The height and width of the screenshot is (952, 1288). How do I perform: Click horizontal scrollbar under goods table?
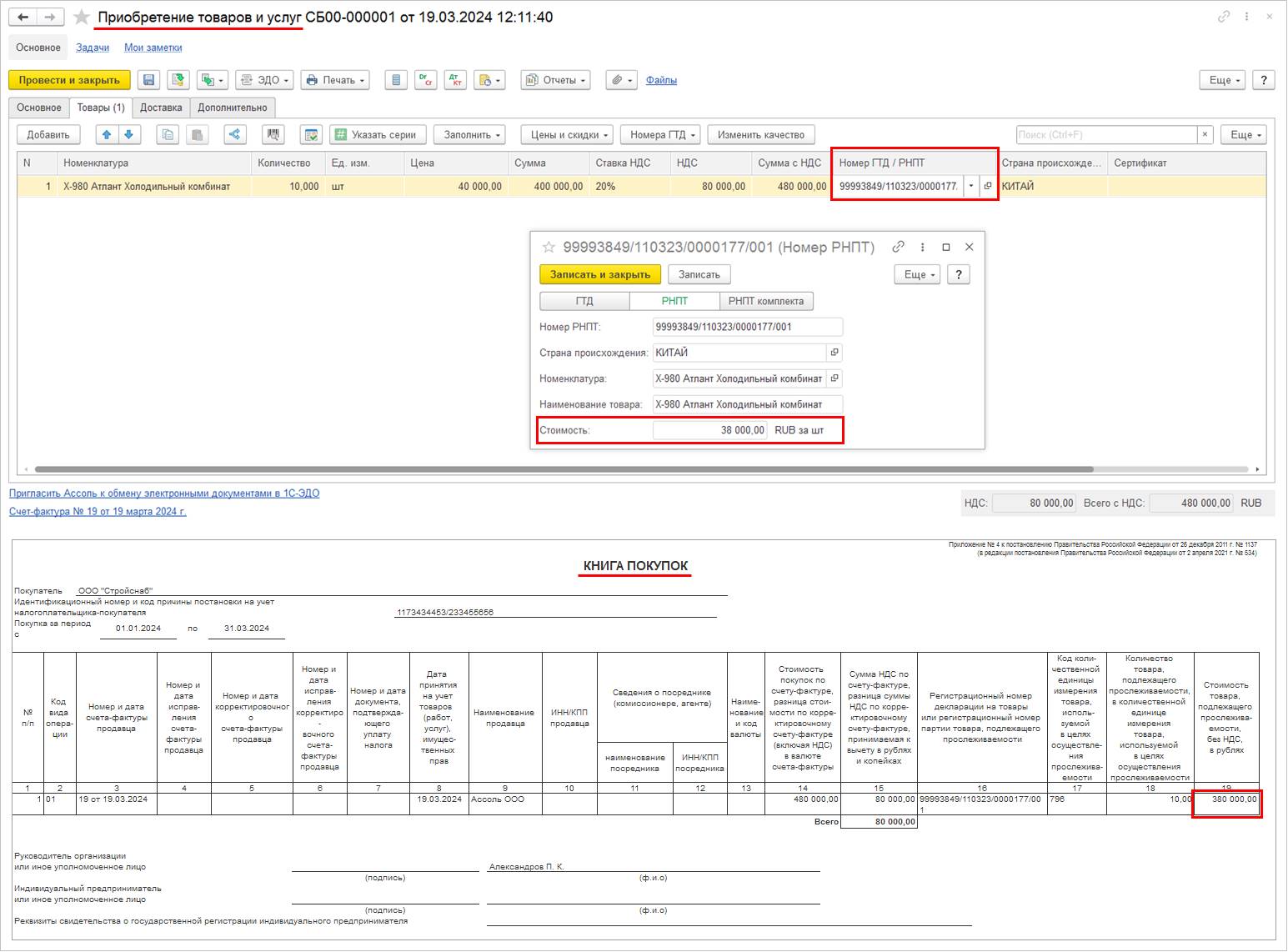(563, 469)
